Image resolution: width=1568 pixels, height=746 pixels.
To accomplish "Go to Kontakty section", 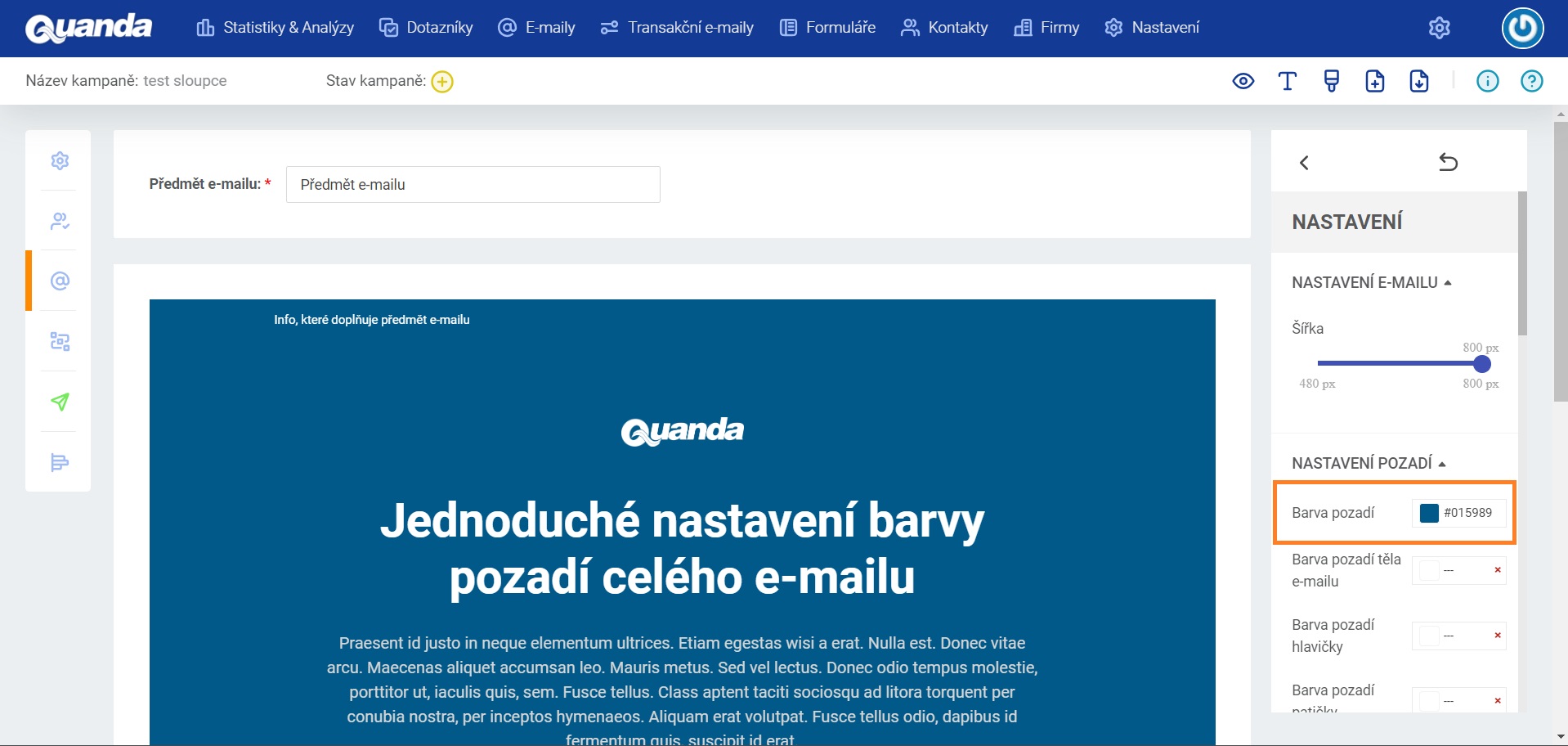I will click(x=944, y=28).
